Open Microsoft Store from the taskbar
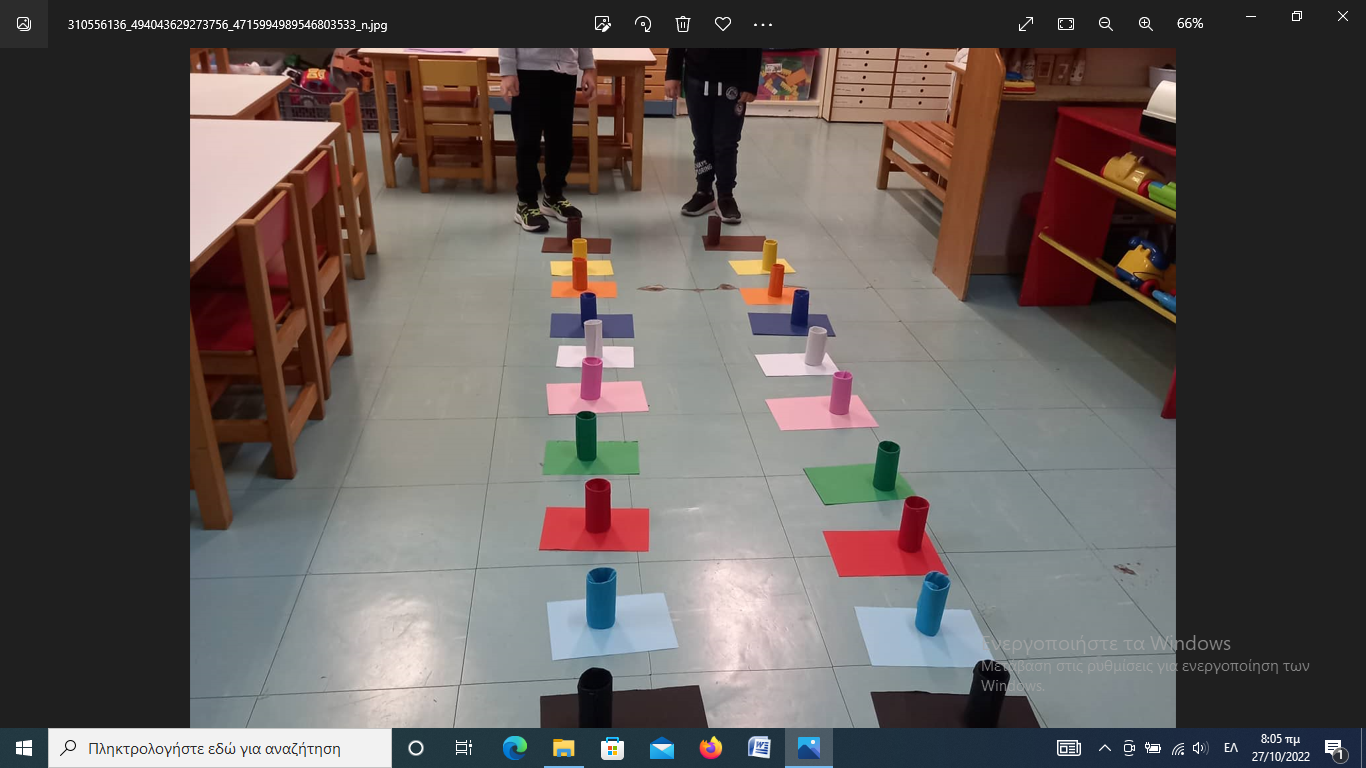The image size is (1366, 768). 613,748
